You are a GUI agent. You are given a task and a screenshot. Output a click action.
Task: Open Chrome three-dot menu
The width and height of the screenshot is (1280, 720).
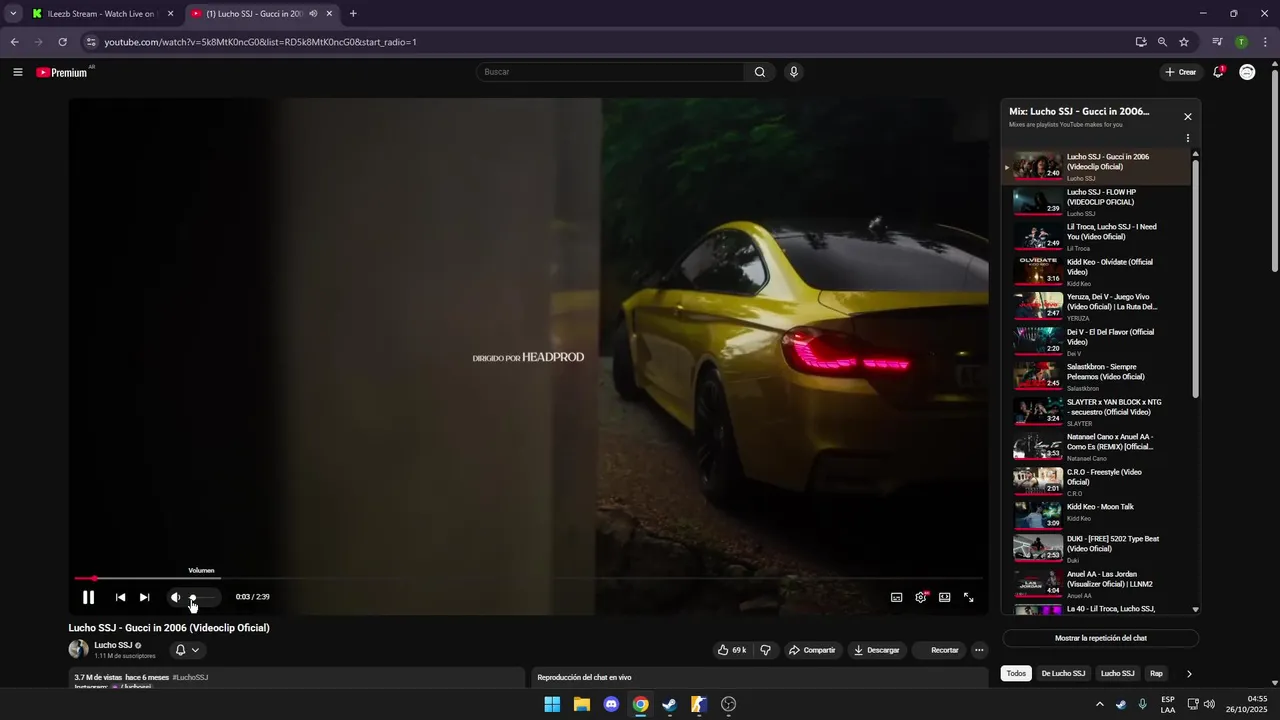pos(1266,42)
